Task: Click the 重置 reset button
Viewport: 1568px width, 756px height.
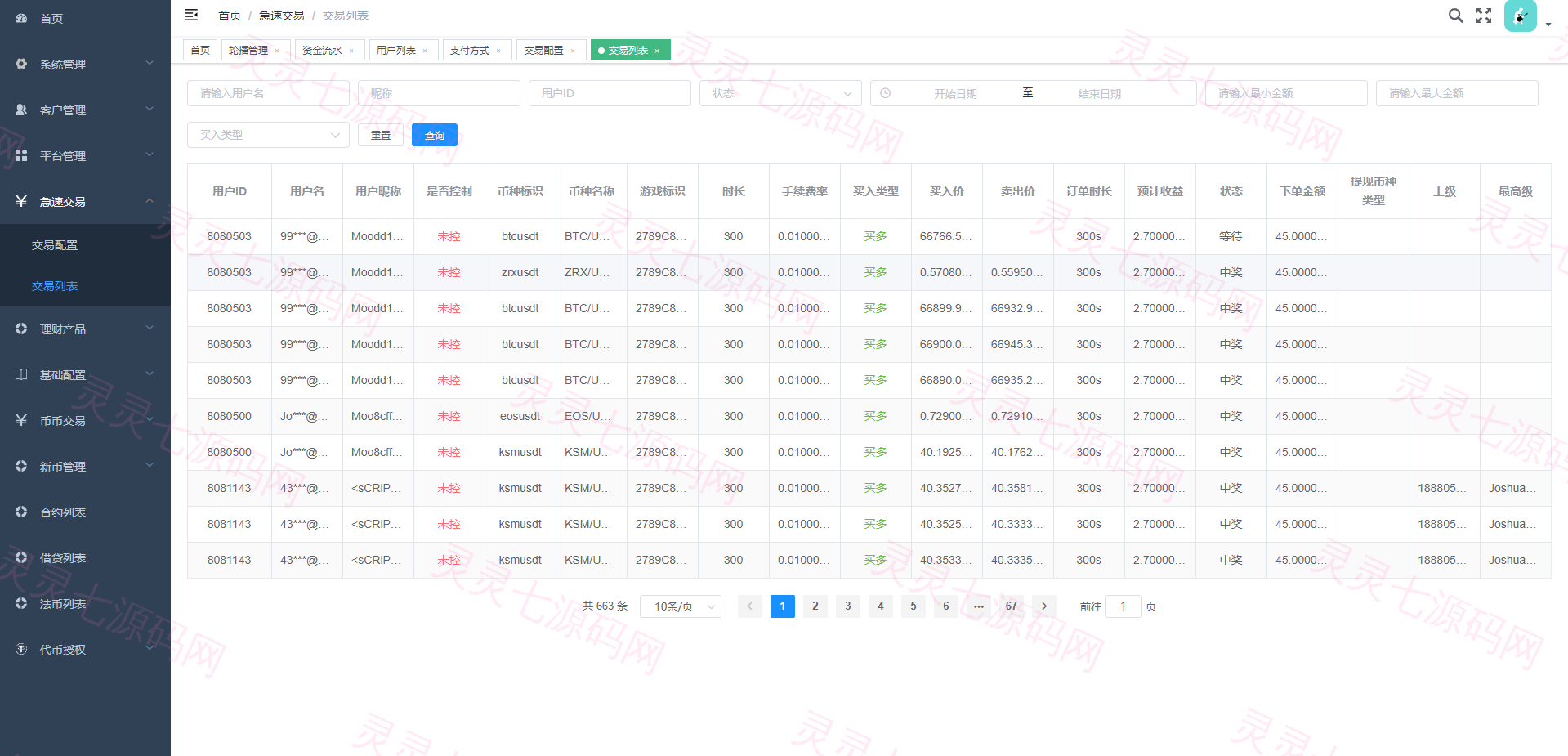Action: point(381,135)
